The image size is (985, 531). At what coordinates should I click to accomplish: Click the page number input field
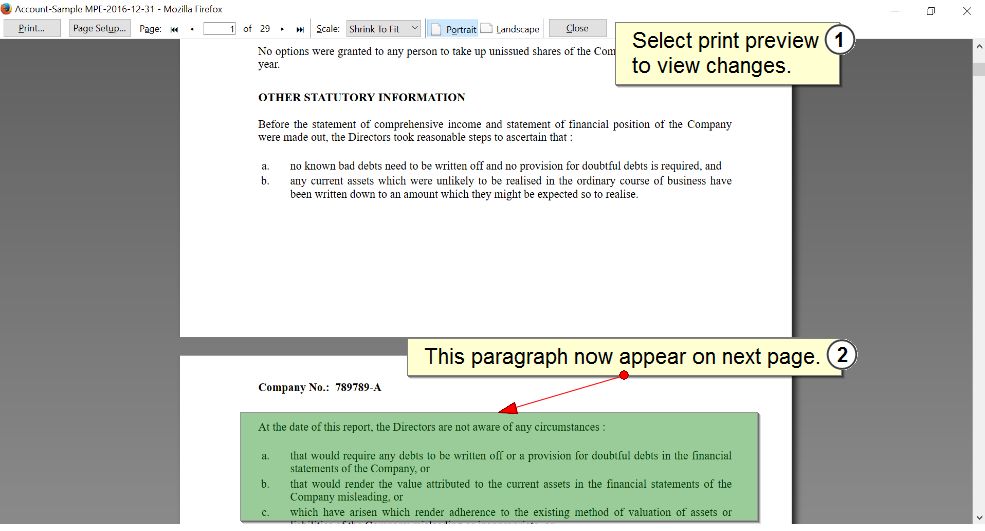click(x=219, y=29)
